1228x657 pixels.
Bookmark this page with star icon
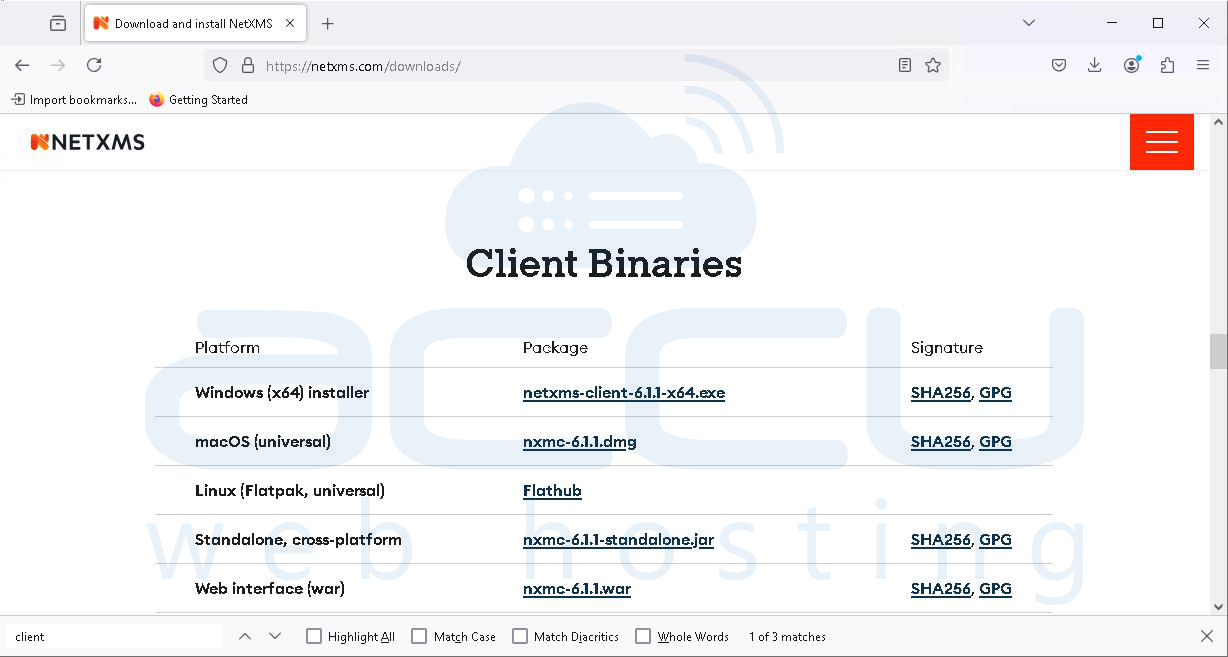tap(933, 65)
